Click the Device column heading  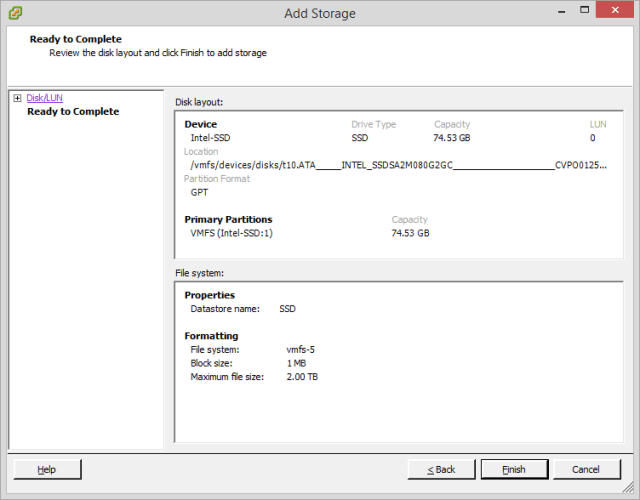[x=200, y=124]
